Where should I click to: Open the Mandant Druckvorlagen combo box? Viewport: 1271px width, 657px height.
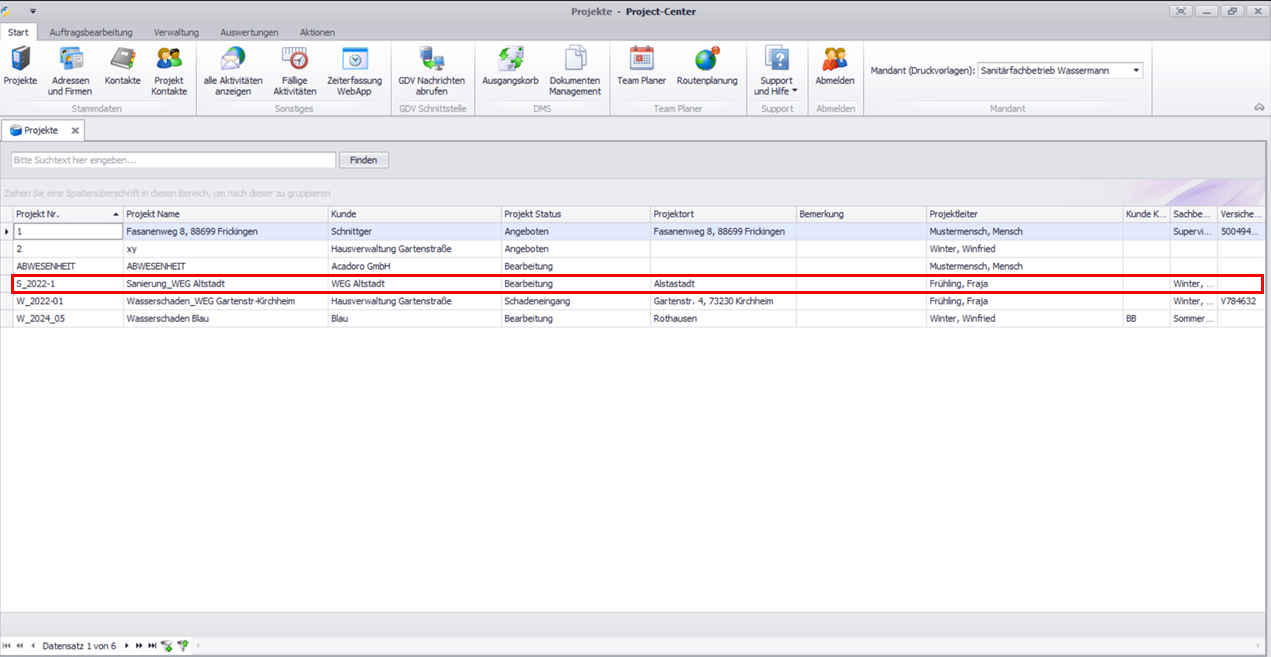point(1136,71)
